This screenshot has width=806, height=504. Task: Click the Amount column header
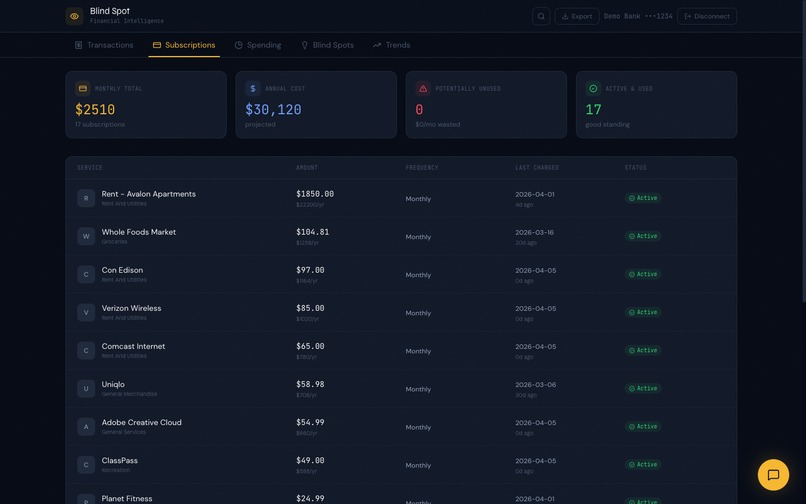point(307,168)
